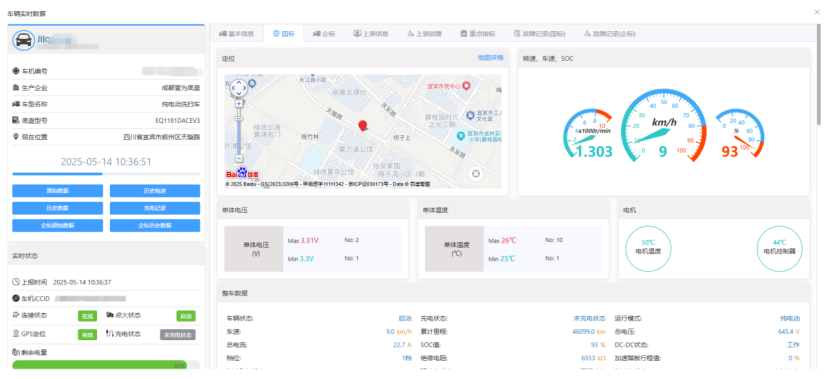Switch to the 国标 tab
Viewport: 829px width, 379px height.
(283, 34)
